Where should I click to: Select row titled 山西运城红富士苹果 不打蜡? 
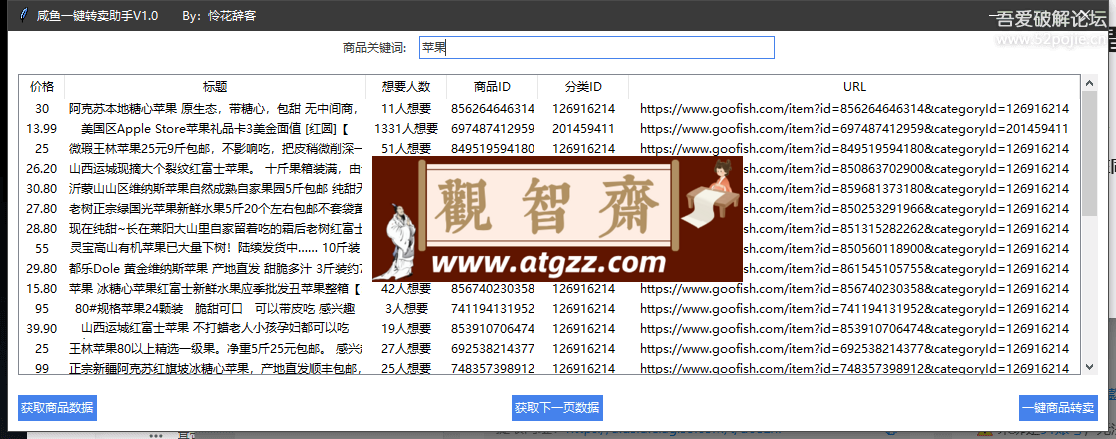coord(549,328)
